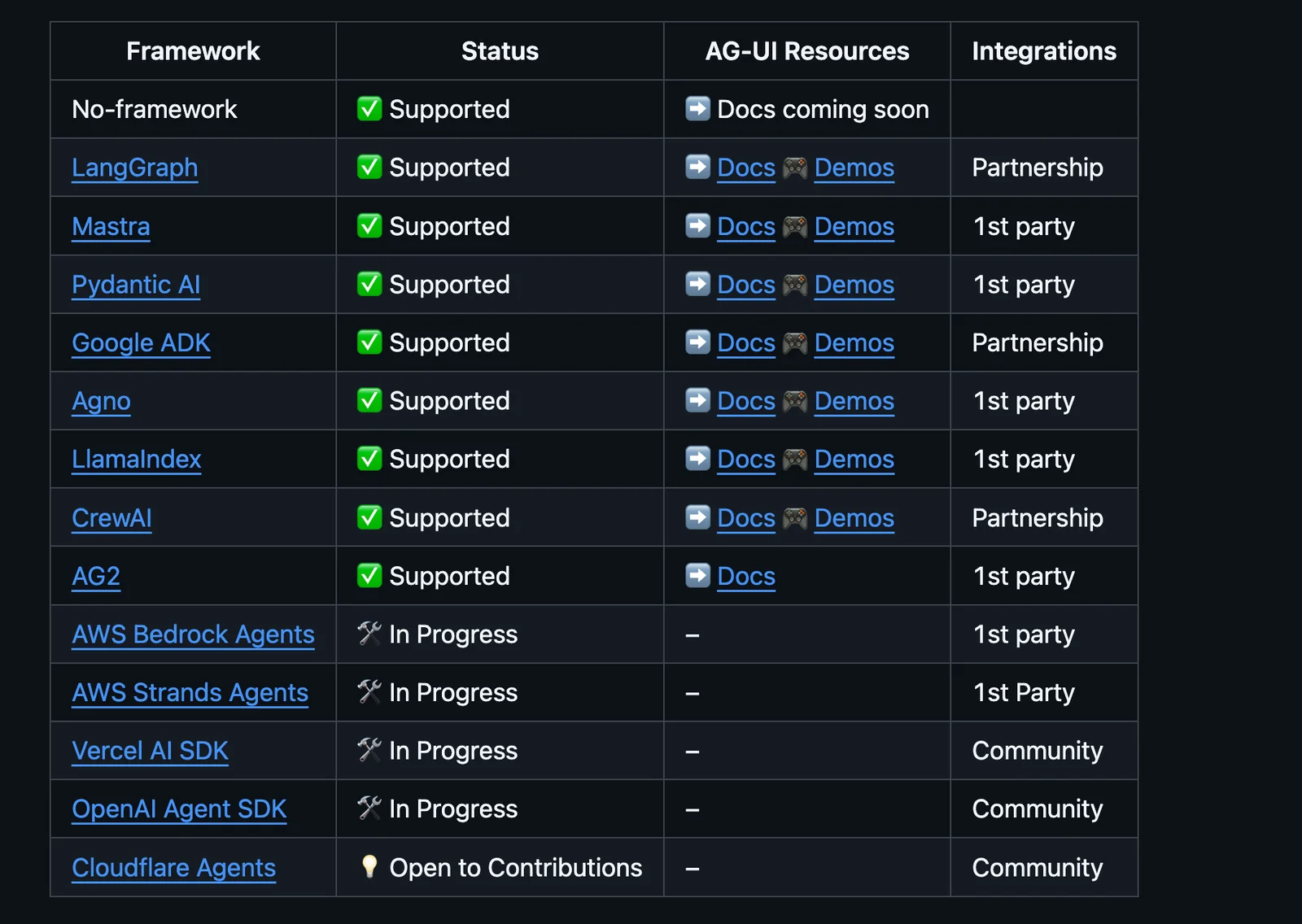Image resolution: width=1302 pixels, height=924 pixels.
Task: Open the LangGraph framework link
Action: pos(135,168)
